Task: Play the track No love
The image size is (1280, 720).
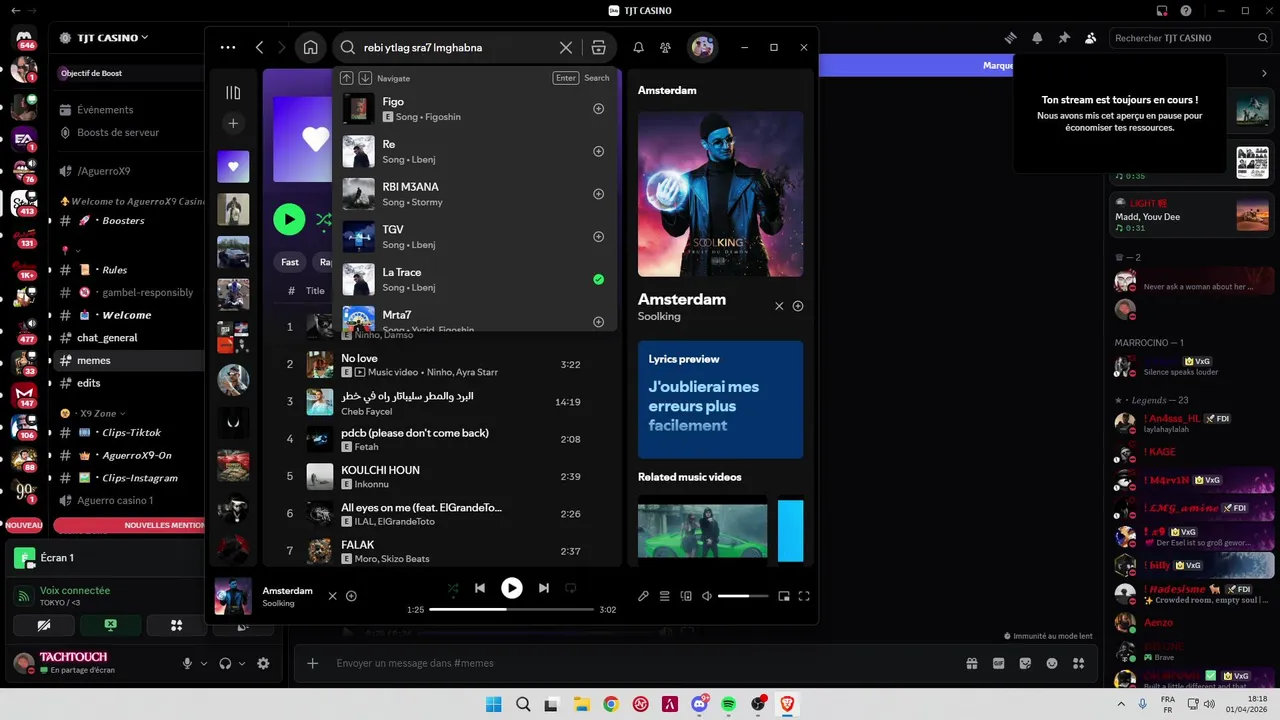Action: pos(320,364)
